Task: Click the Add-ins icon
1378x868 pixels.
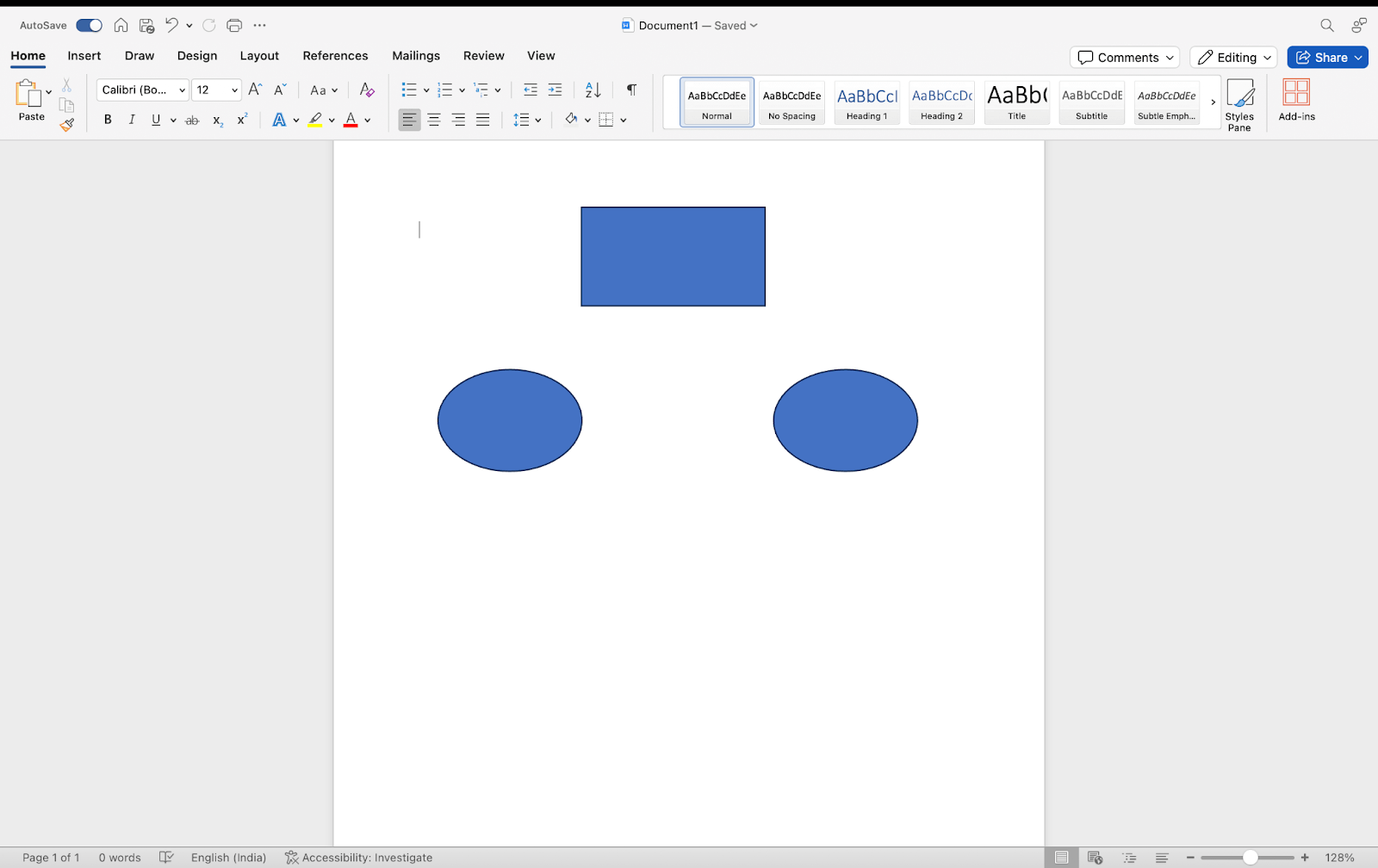Action: pos(1296,95)
